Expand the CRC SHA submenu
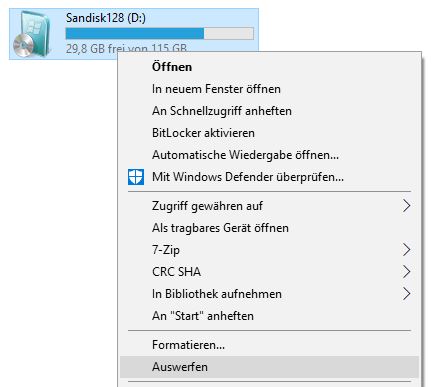 269,272
